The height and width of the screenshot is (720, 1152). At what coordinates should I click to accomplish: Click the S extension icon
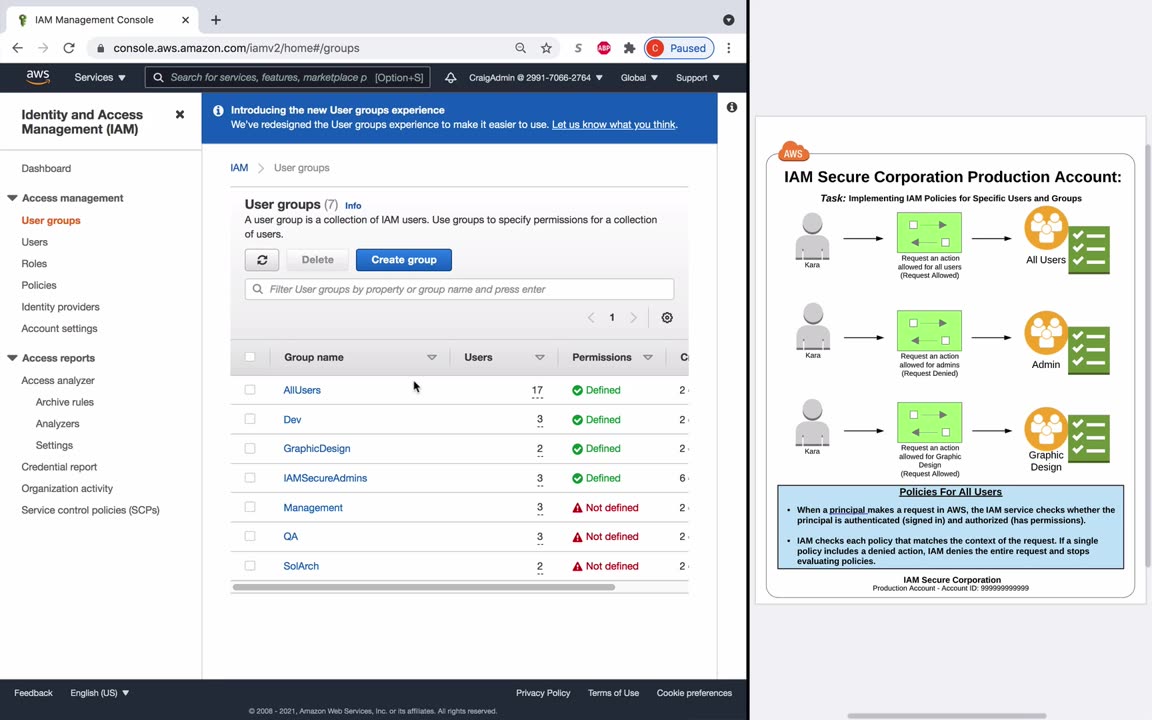(x=578, y=48)
